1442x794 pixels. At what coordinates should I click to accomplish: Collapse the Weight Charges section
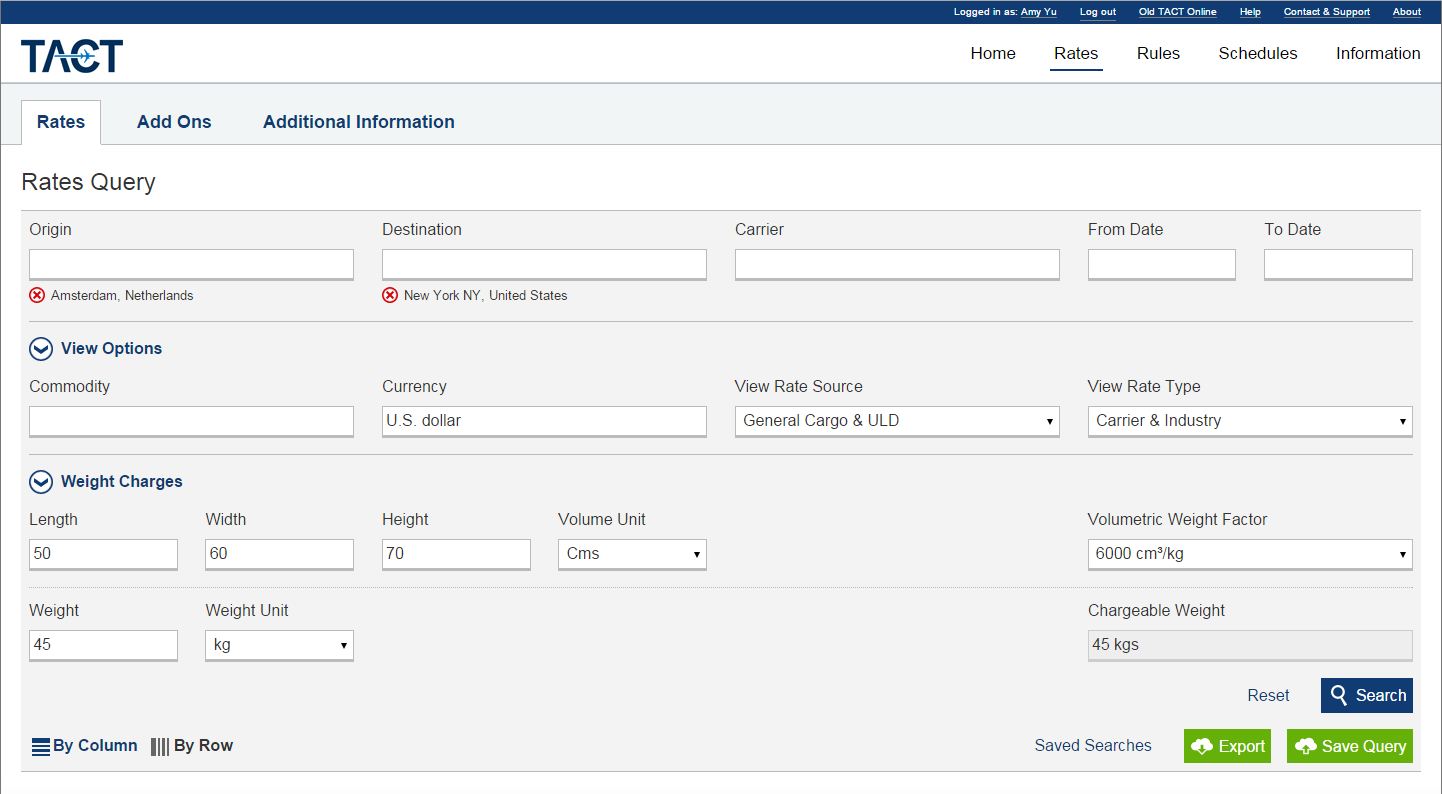click(41, 482)
